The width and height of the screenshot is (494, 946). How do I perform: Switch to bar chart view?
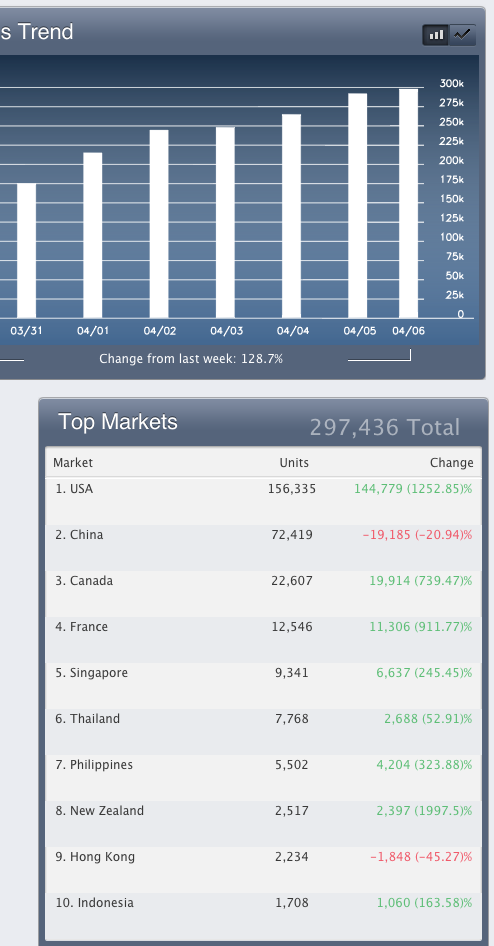(435, 35)
